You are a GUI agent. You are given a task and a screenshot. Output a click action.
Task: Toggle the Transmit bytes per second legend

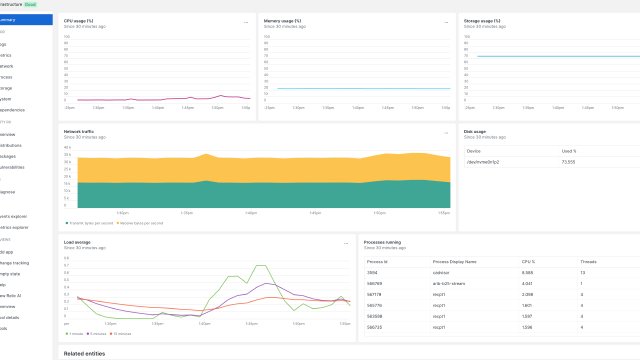(89, 223)
